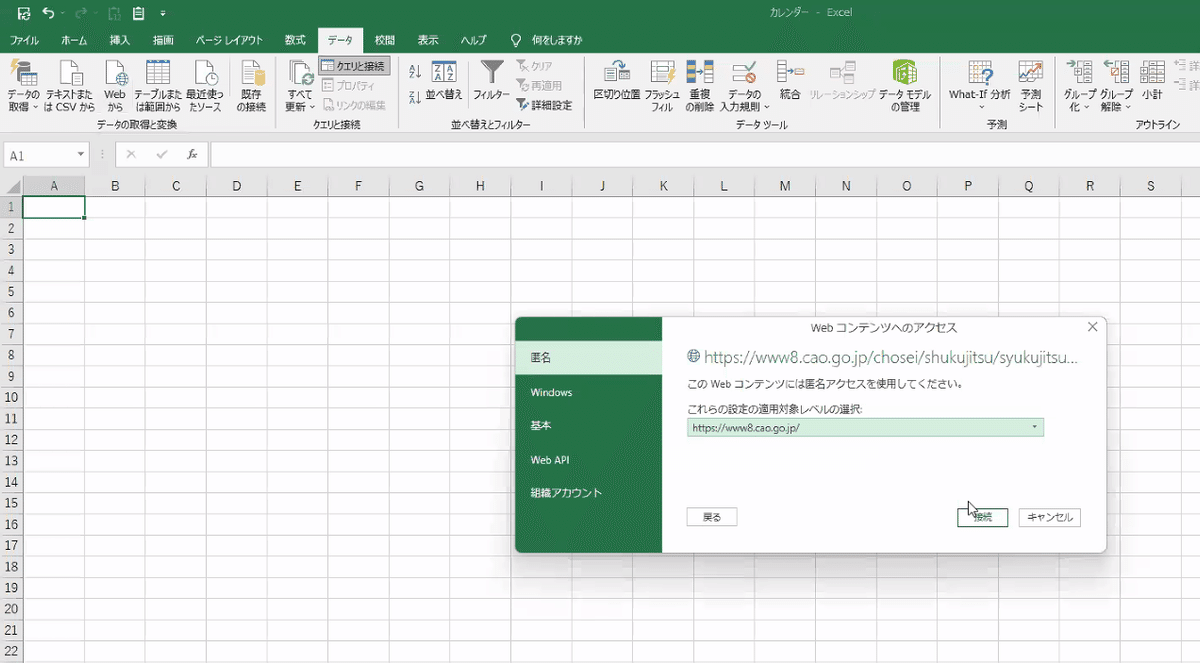Open the Name Box dropdown arrow
1200x663 pixels.
point(81,155)
